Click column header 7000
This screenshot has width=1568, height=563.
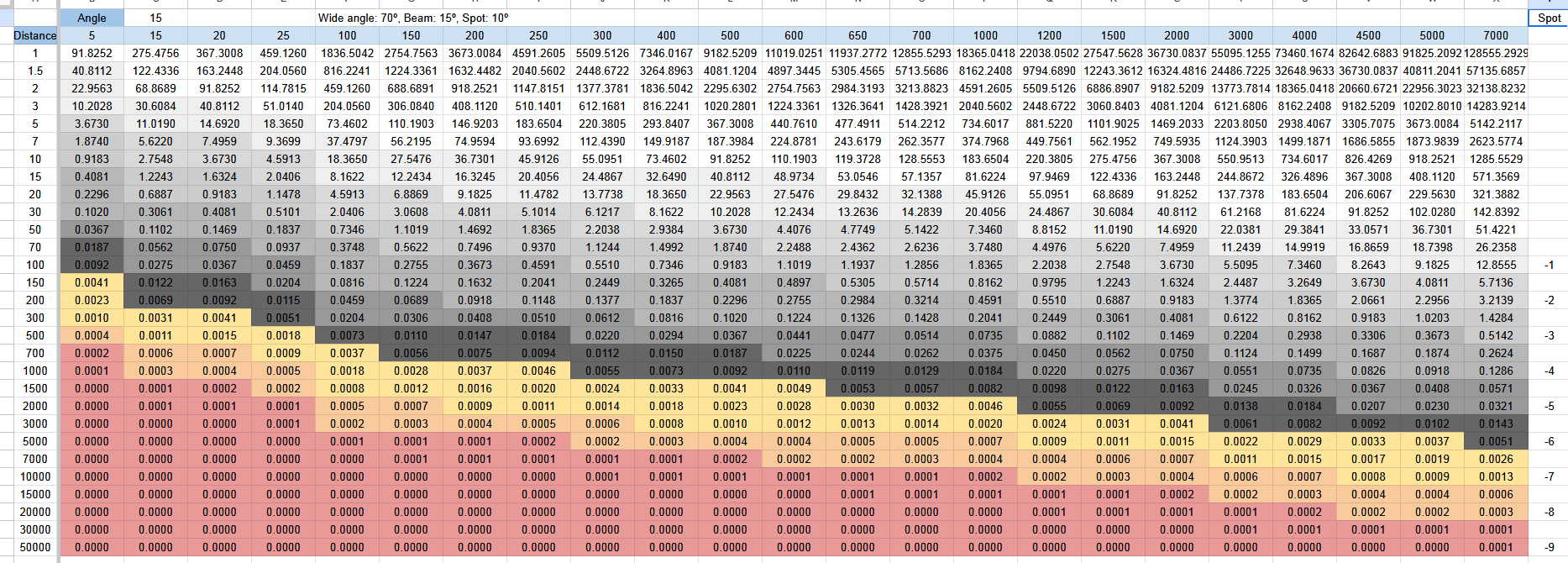(x=1496, y=35)
